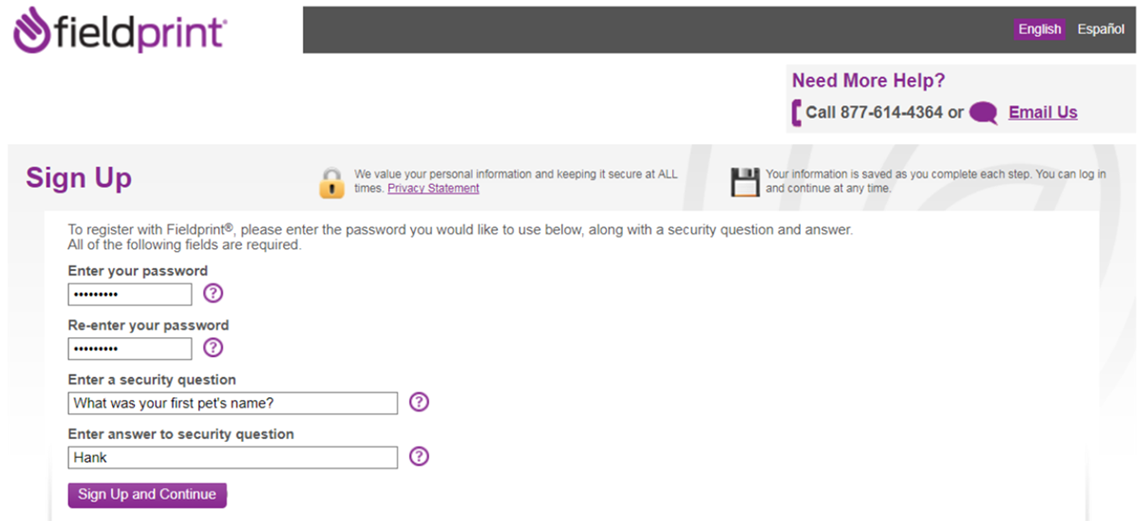Switch language to Español
1143x521 pixels.
[1100, 29]
